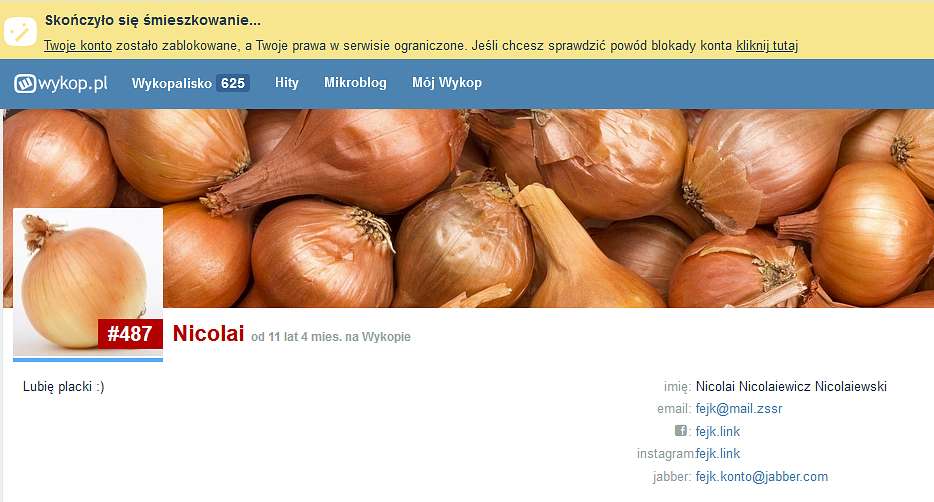Open the Facebook fejk.link link

tap(718, 431)
